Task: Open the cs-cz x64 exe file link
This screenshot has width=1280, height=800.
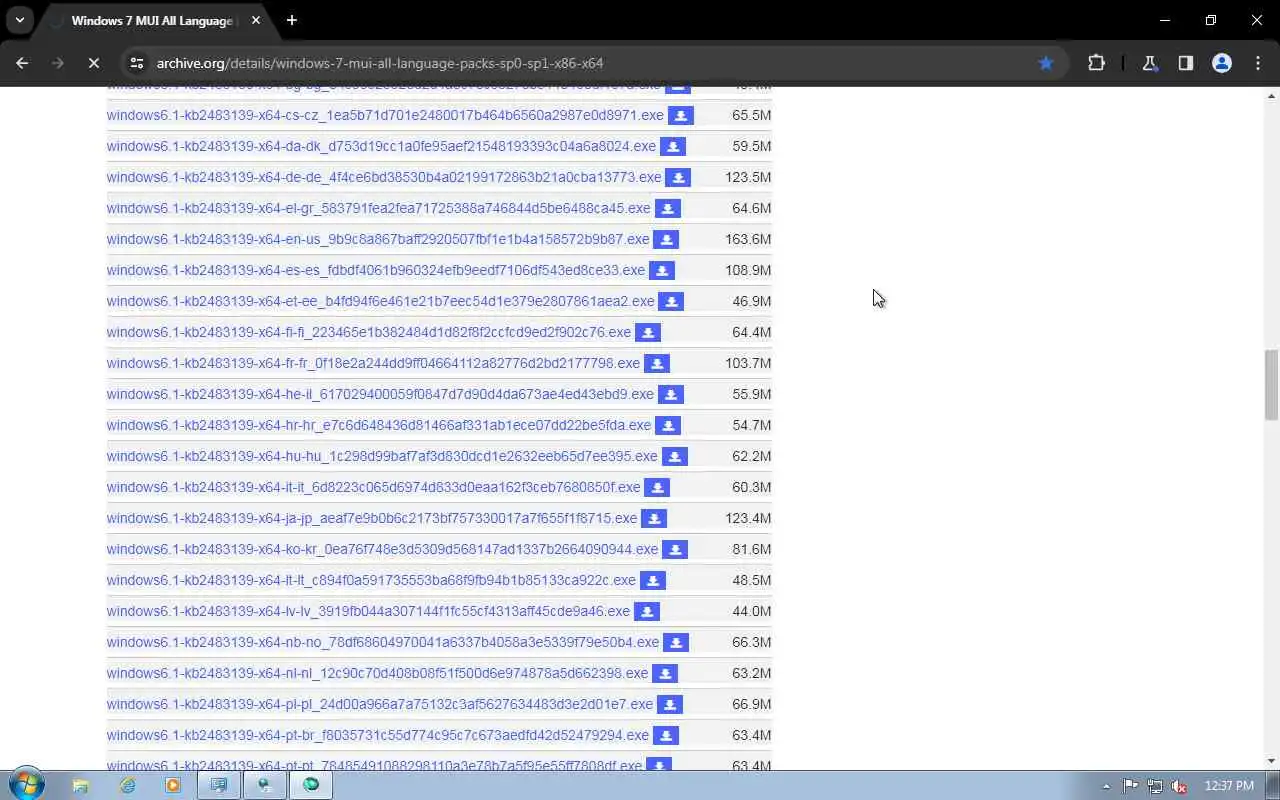Action: coord(385,115)
